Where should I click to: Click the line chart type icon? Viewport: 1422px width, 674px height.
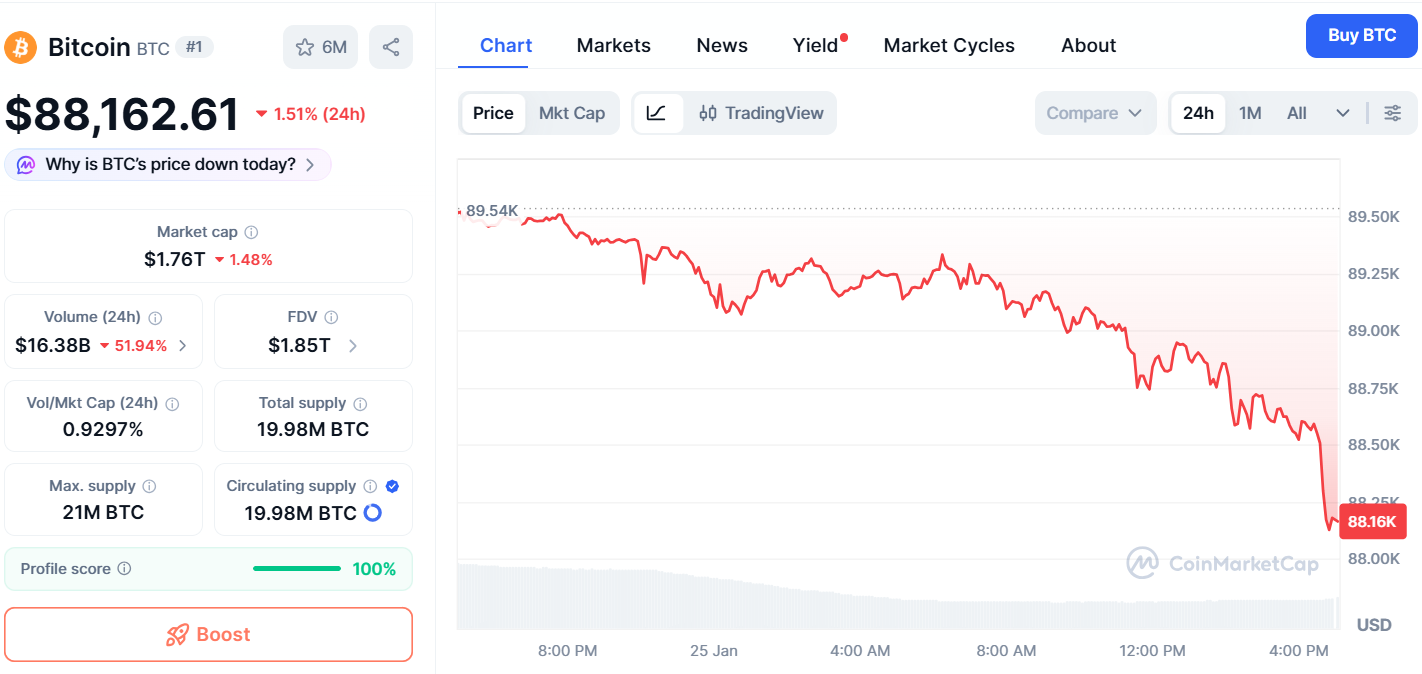[656, 113]
